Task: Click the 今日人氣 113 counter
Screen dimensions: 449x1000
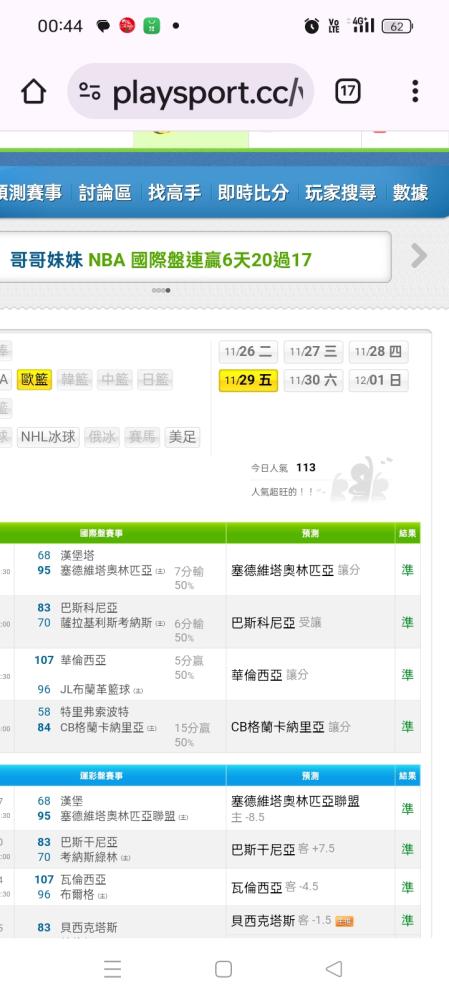Action: [x=283, y=467]
